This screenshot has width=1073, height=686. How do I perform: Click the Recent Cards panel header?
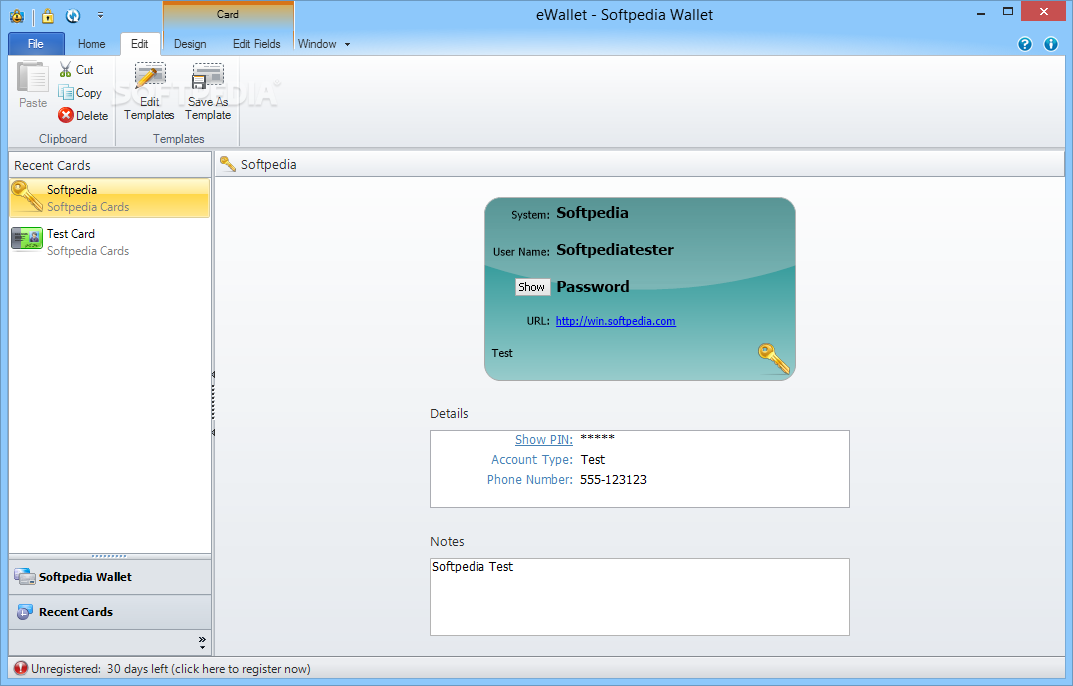point(109,165)
